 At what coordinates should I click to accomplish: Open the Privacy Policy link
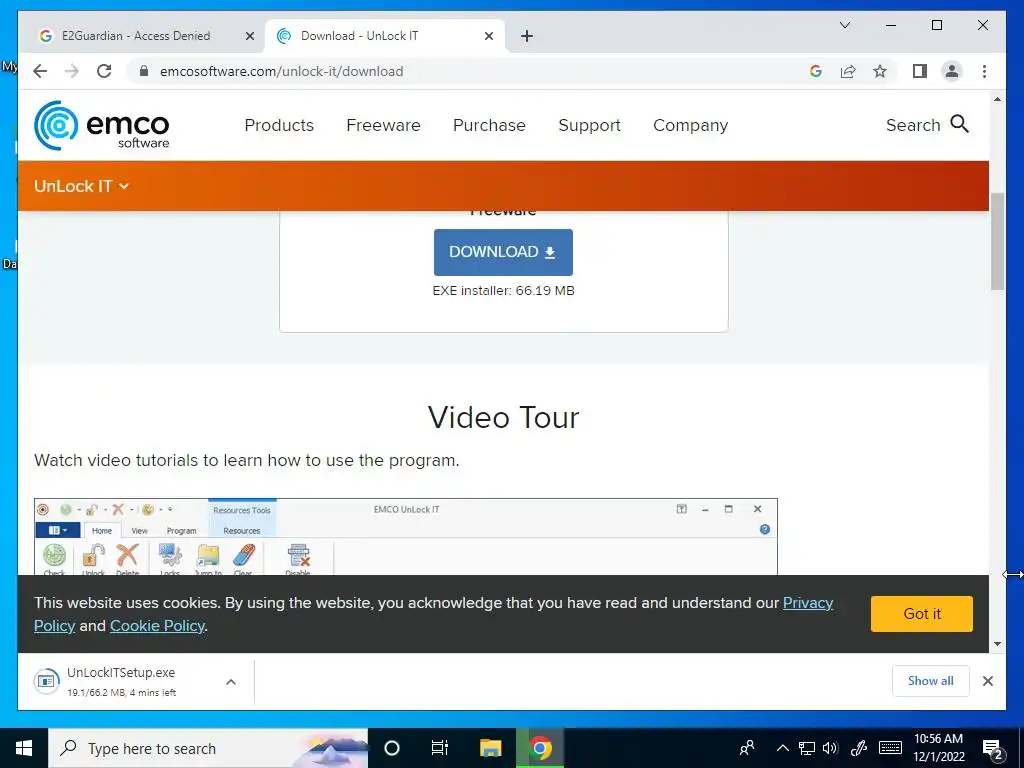click(808, 603)
